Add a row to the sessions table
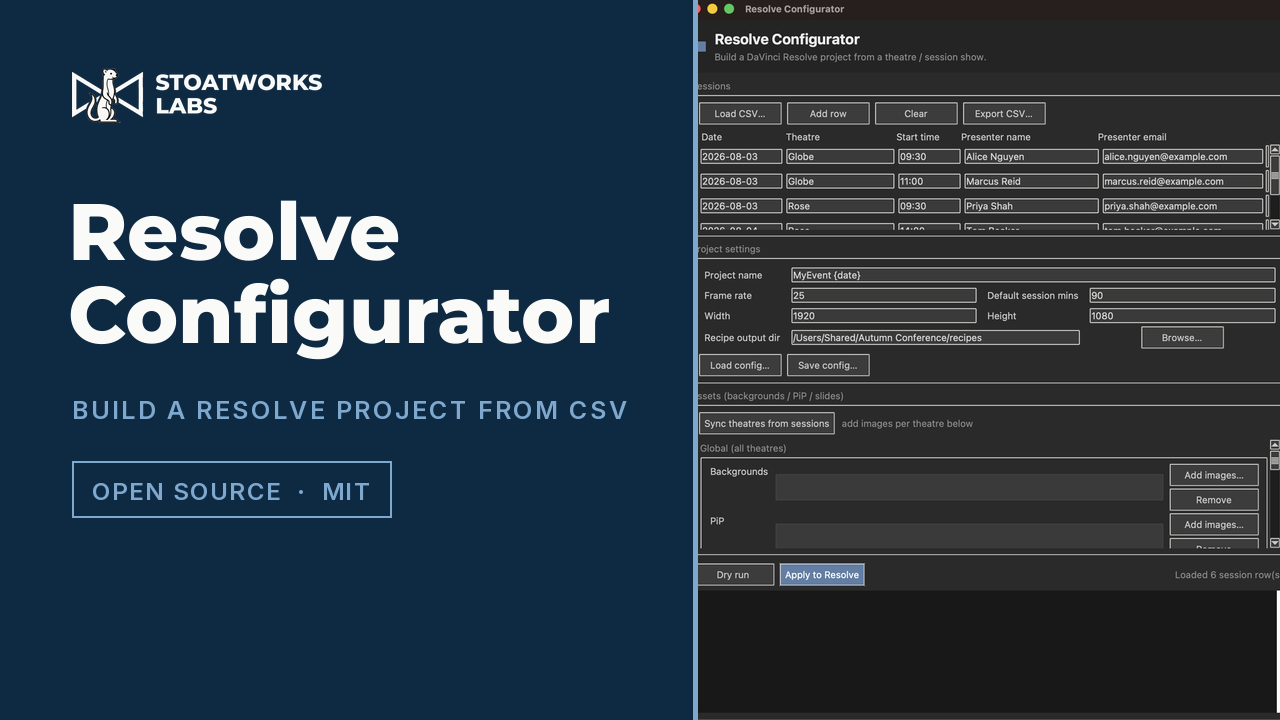1280x720 pixels. [828, 113]
